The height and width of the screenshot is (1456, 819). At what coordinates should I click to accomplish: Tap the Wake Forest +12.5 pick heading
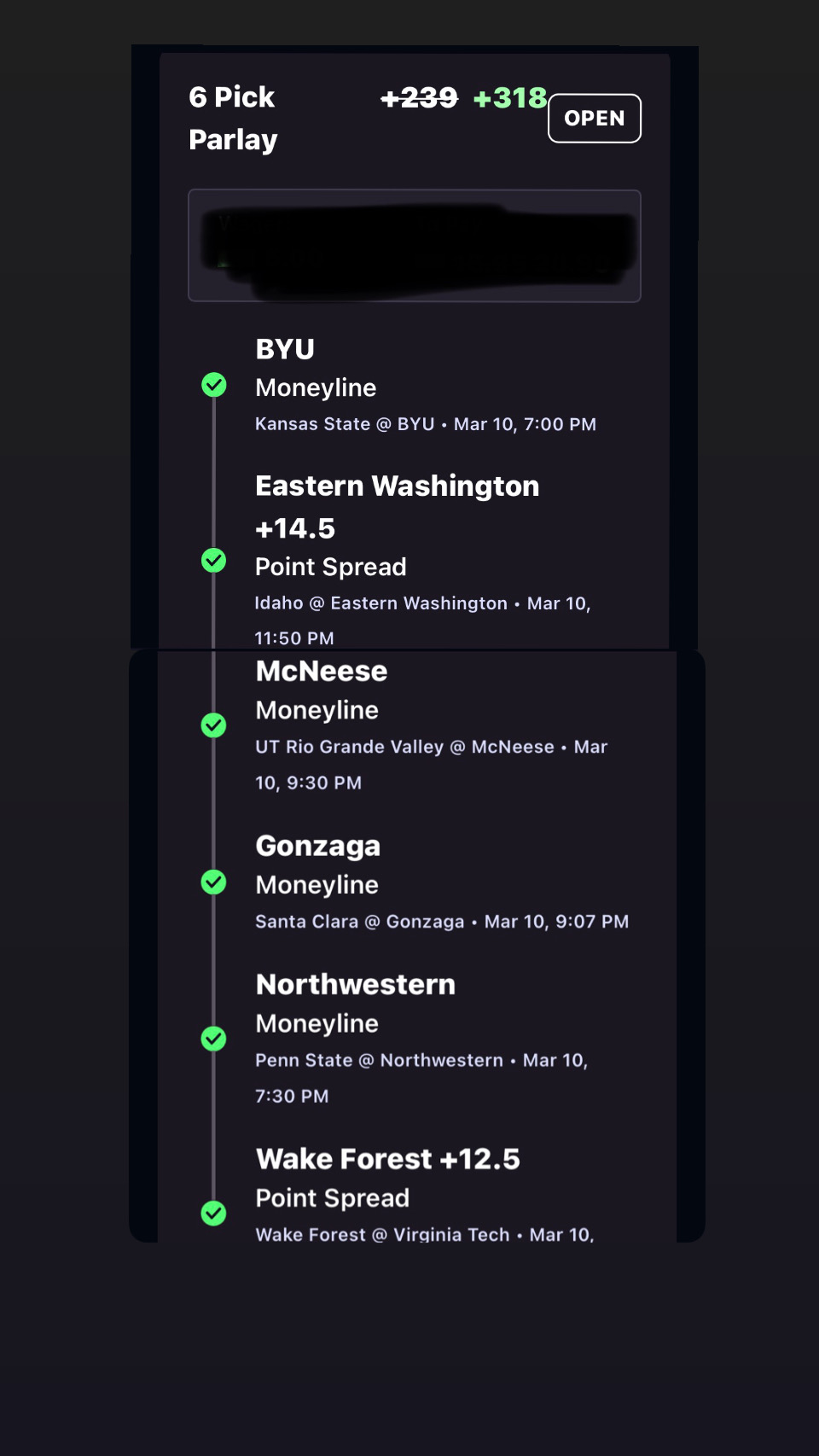click(387, 1159)
